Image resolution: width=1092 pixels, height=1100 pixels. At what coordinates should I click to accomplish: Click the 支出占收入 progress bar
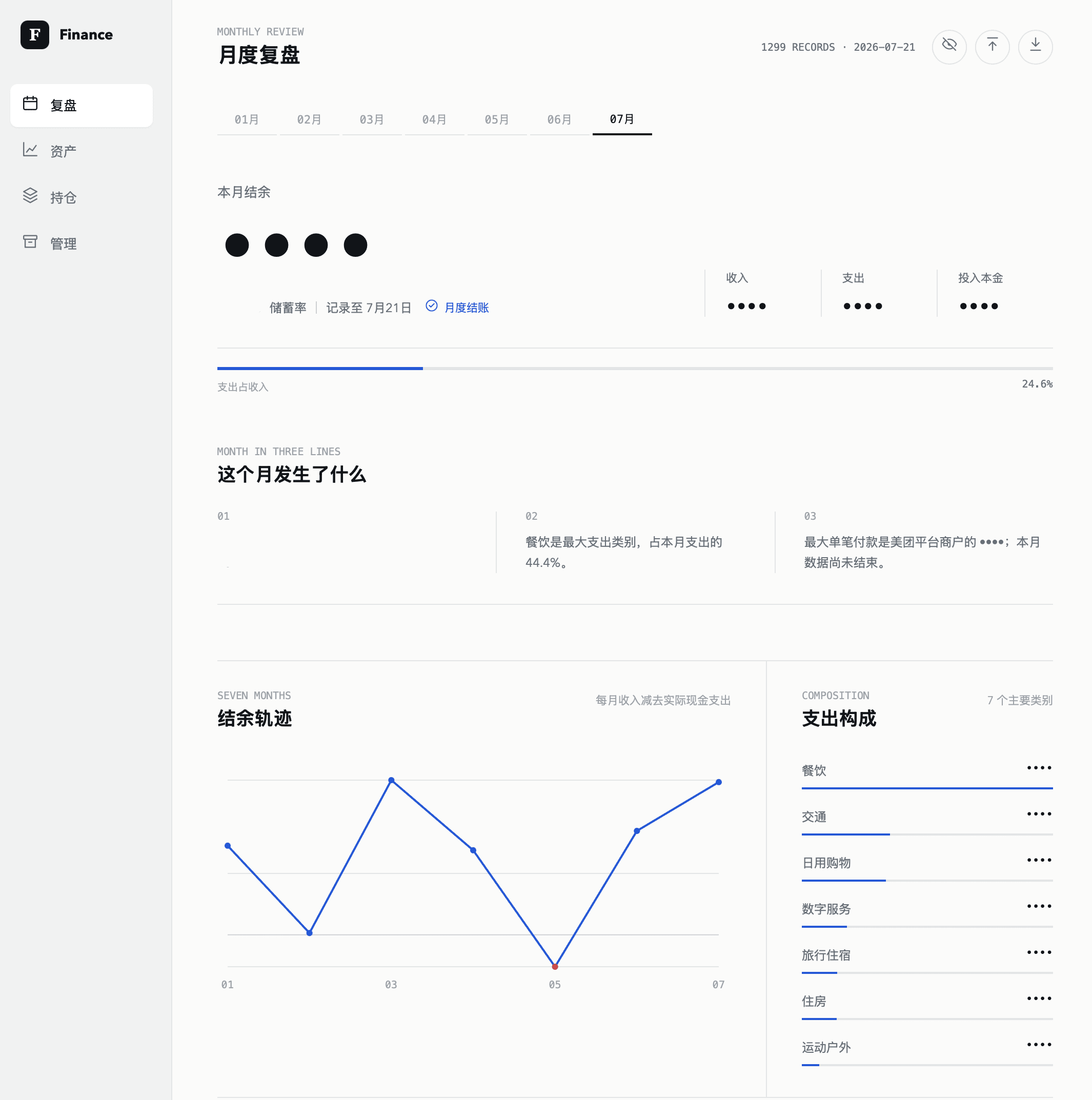point(635,369)
